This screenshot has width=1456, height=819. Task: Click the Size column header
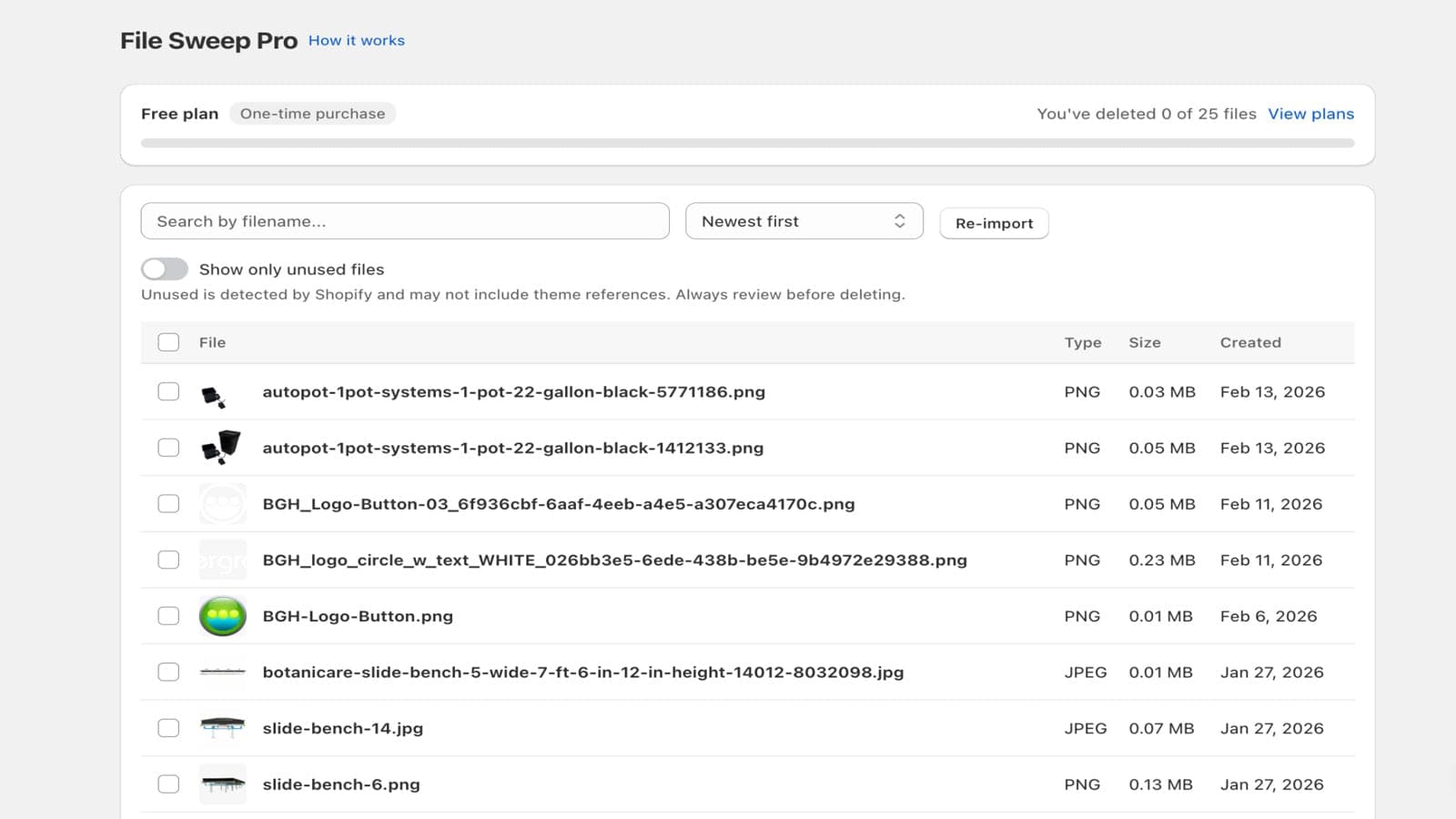click(1145, 342)
